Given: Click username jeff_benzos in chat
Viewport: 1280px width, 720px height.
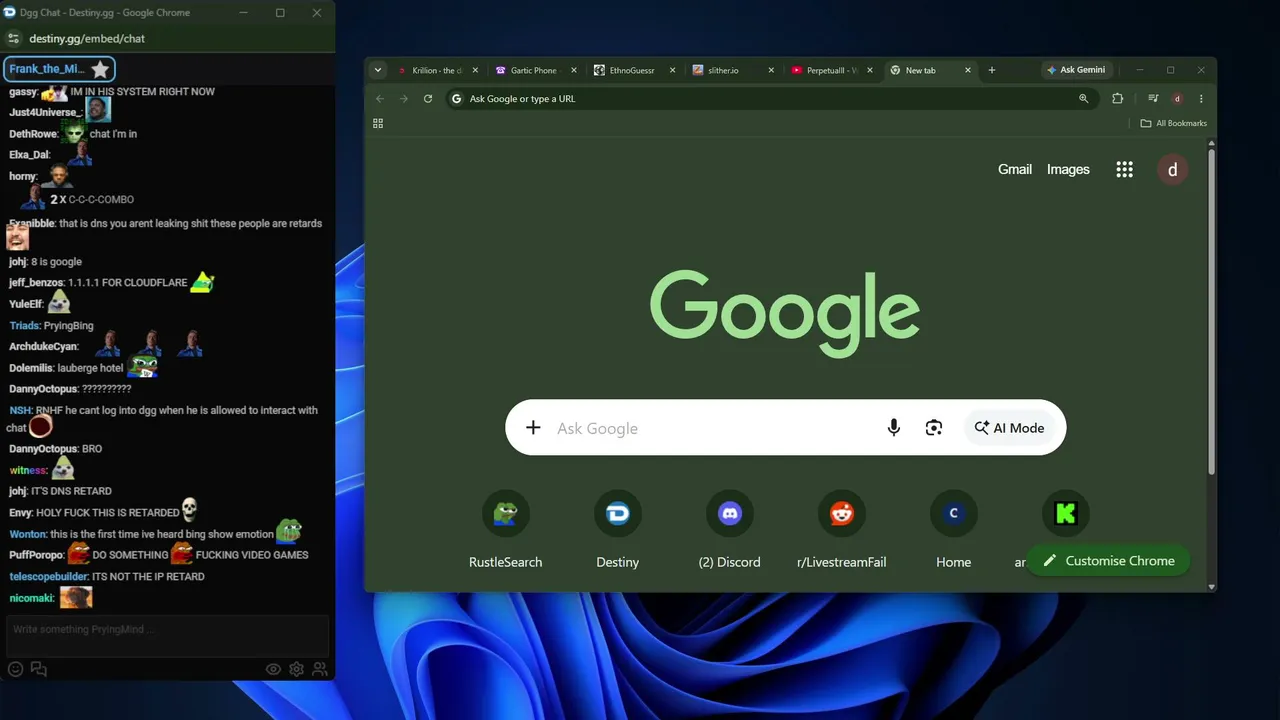Looking at the screenshot, I should (37, 283).
